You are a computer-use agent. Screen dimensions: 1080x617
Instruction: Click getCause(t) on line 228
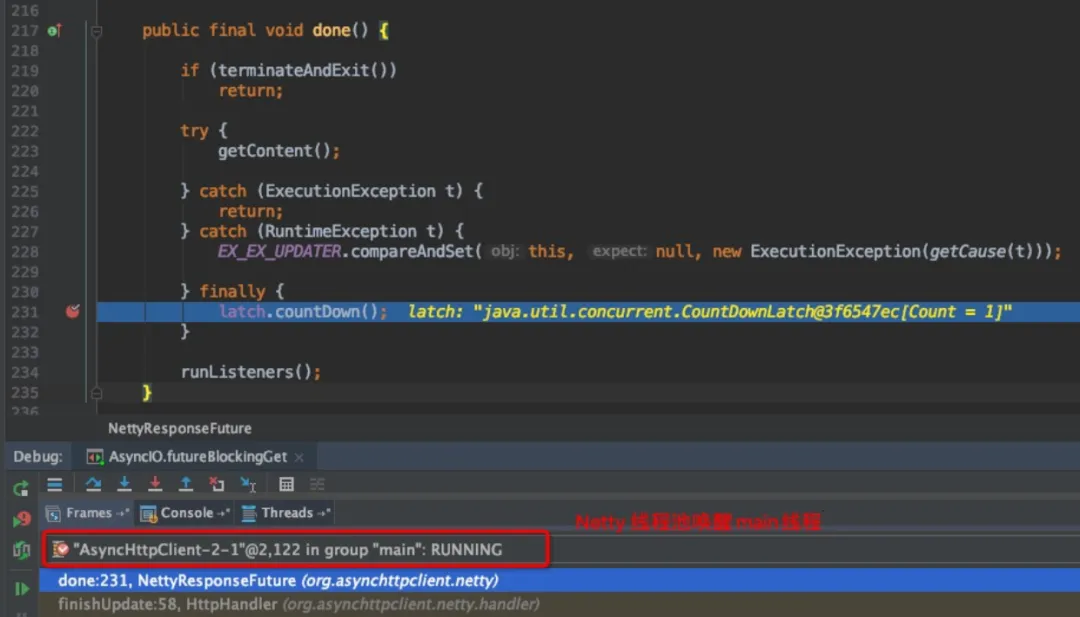982,251
